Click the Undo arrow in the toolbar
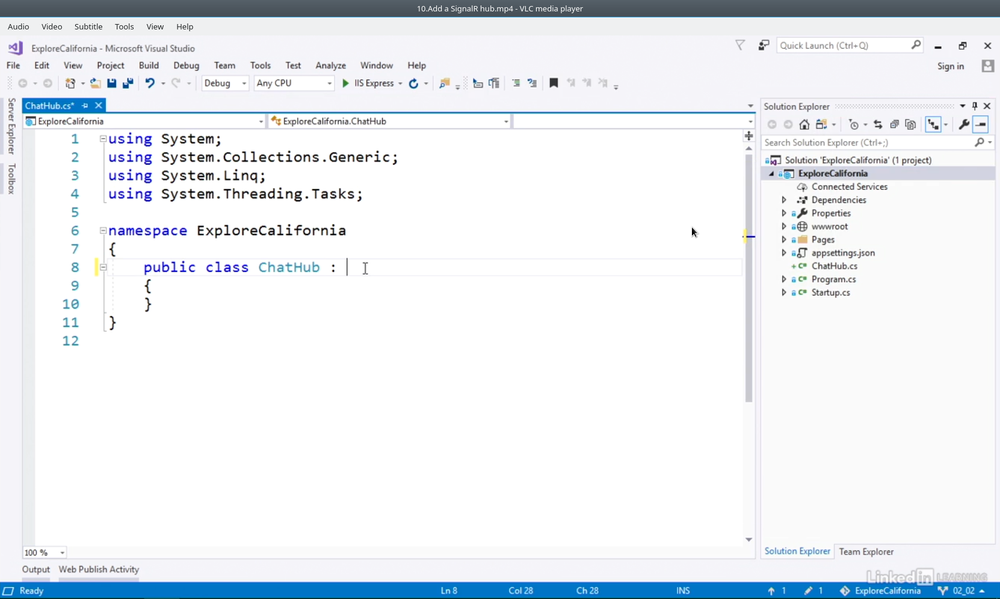Image resolution: width=1000 pixels, height=599 pixels. (x=149, y=84)
